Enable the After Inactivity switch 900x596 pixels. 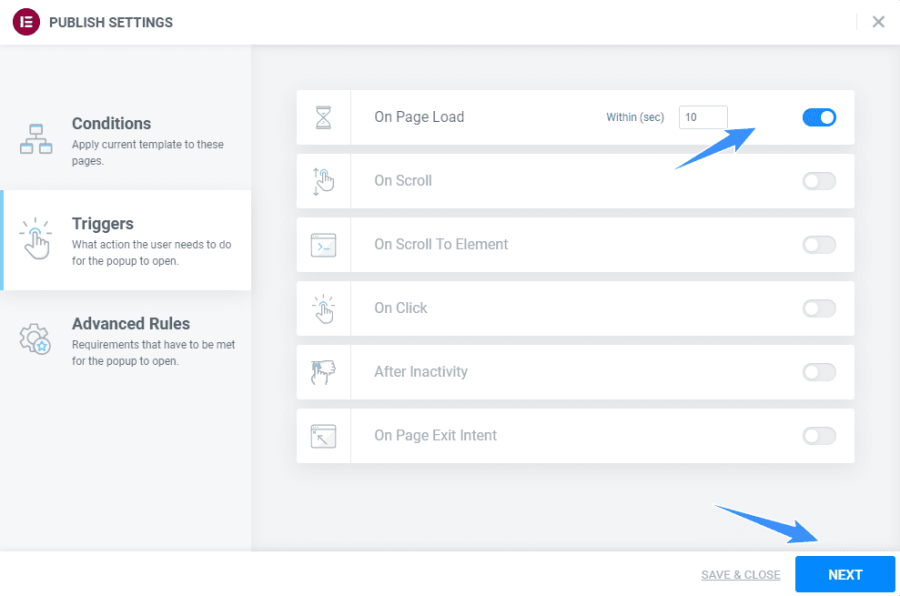819,372
